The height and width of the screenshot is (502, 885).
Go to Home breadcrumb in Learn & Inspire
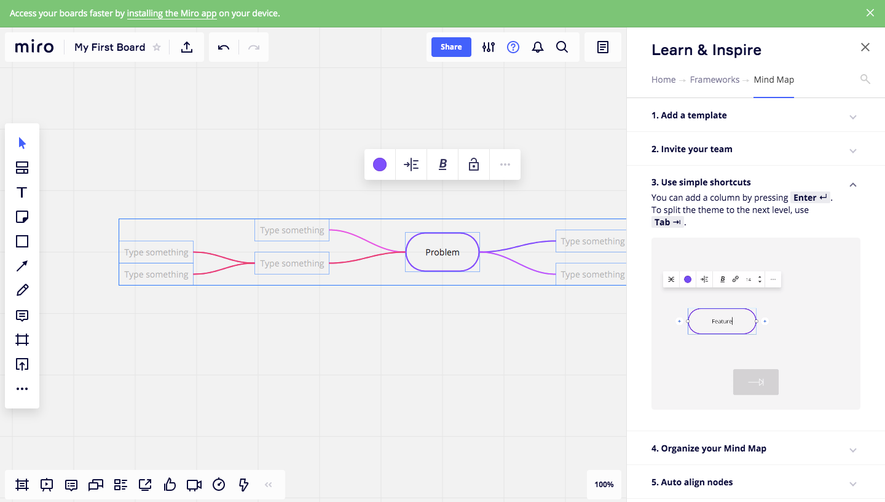(663, 80)
